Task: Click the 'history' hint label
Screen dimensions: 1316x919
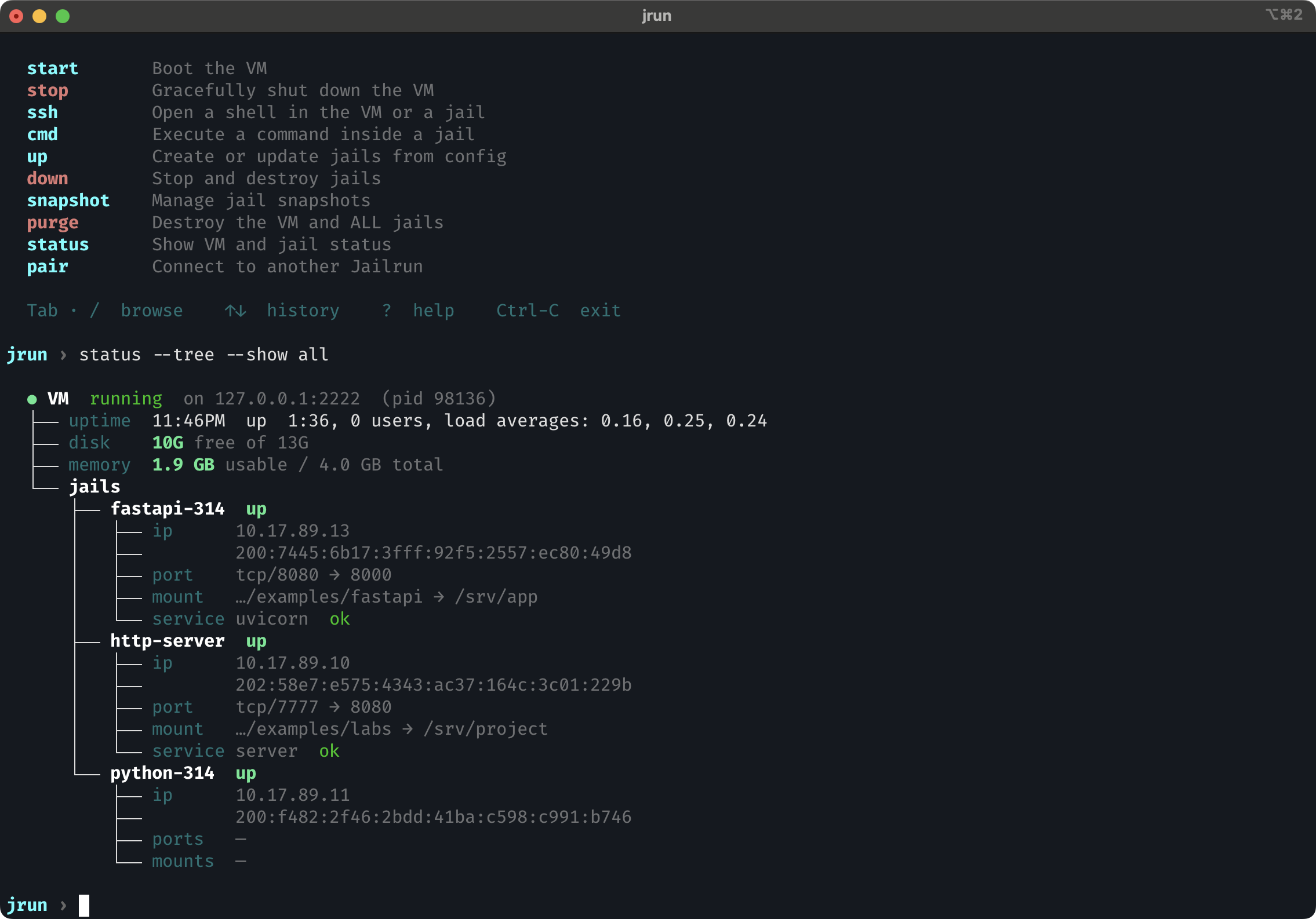Action: point(303,311)
